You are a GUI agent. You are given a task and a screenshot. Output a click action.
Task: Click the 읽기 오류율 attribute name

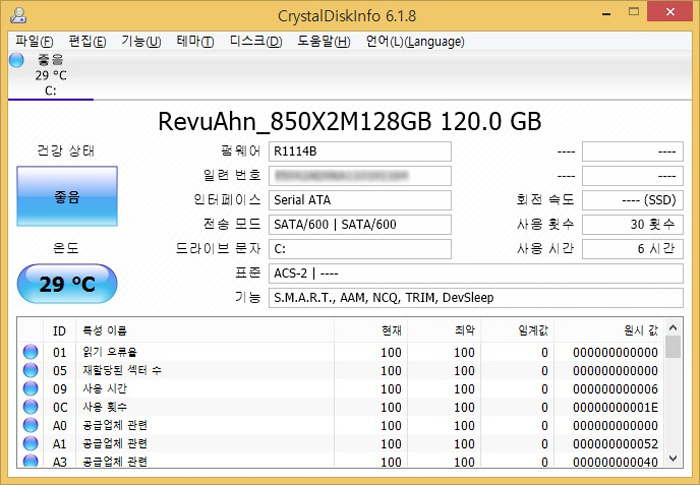109,352
